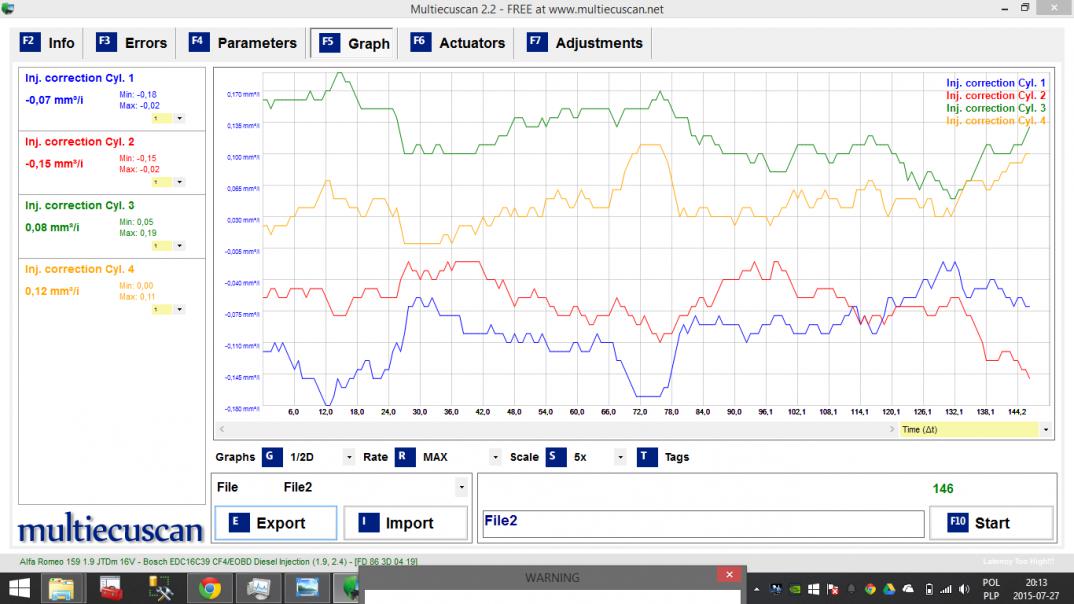
Task: Open the F2 Info tab
Action: pos(48,43)
